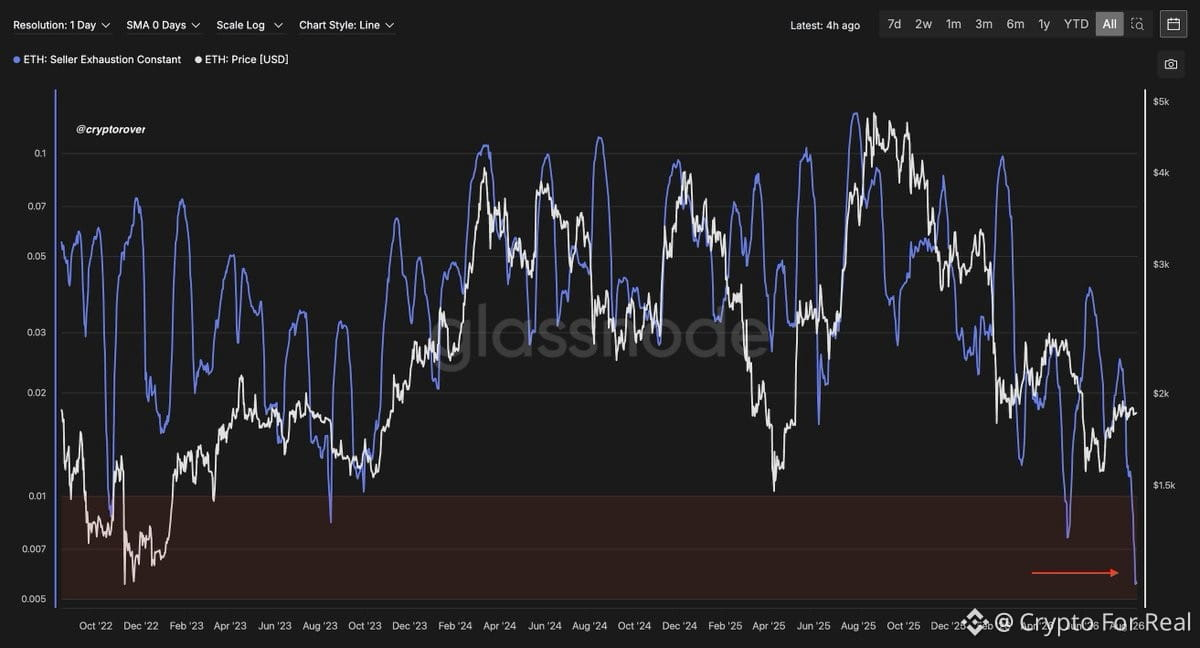Click the Aug '25 x-axis label
The width and height of the screenshot is (1200, 648).
pos(858,626)
